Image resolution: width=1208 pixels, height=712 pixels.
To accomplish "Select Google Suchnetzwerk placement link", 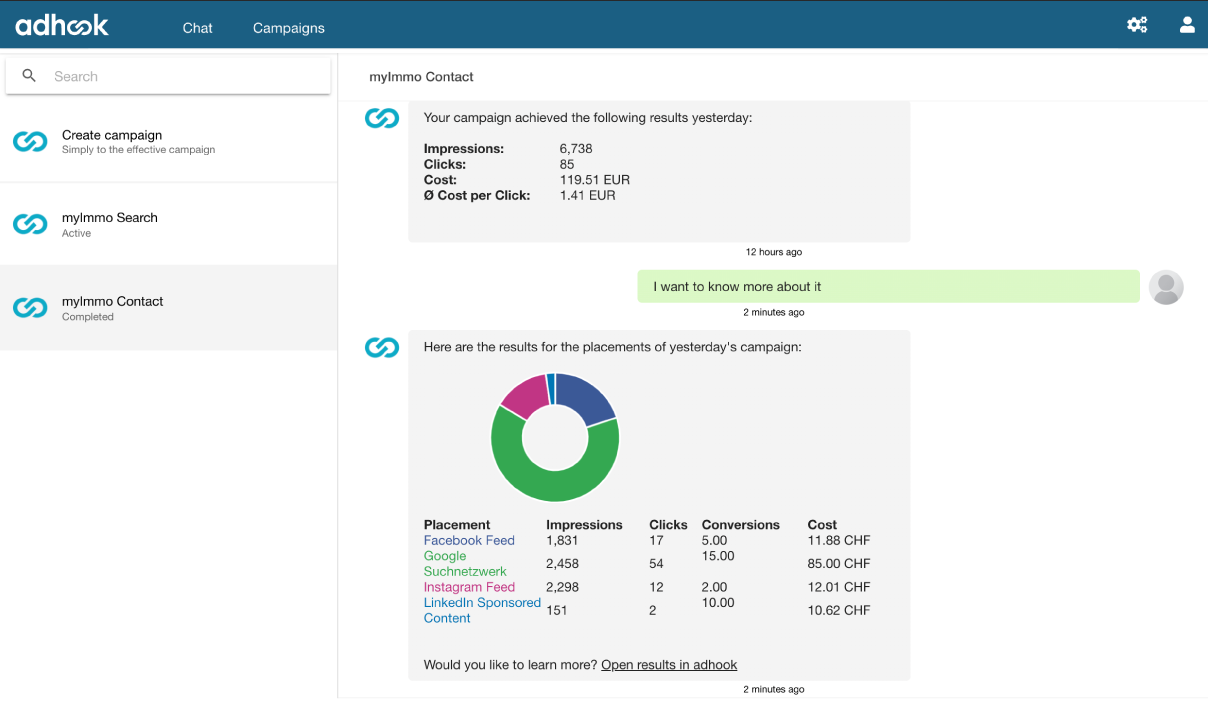I will click(465, 563).
